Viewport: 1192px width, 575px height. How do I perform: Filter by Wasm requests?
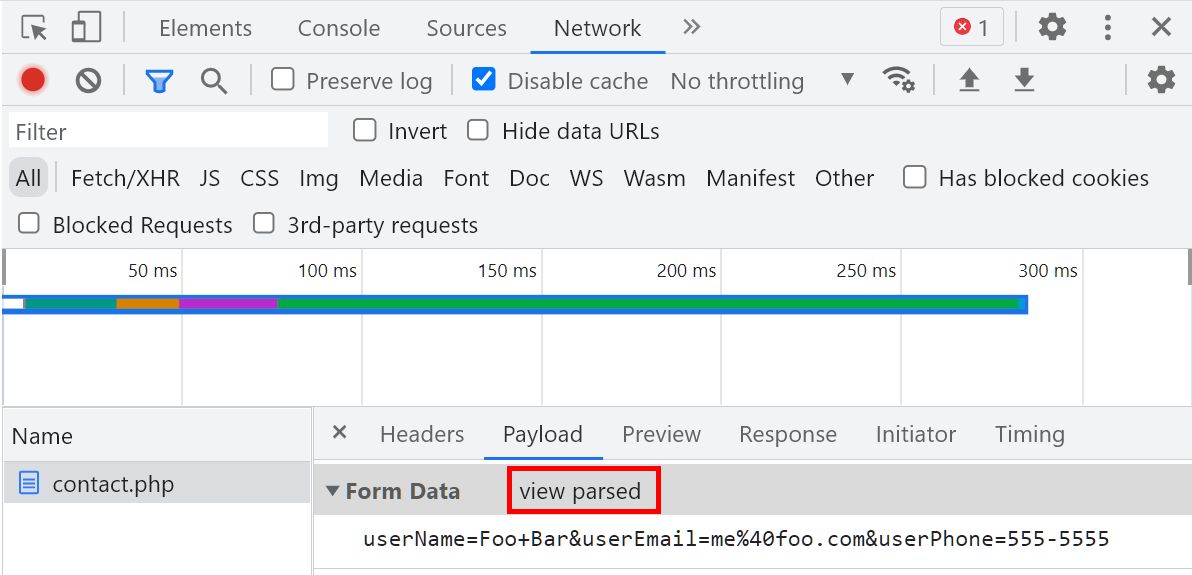[x=655, y=178]
